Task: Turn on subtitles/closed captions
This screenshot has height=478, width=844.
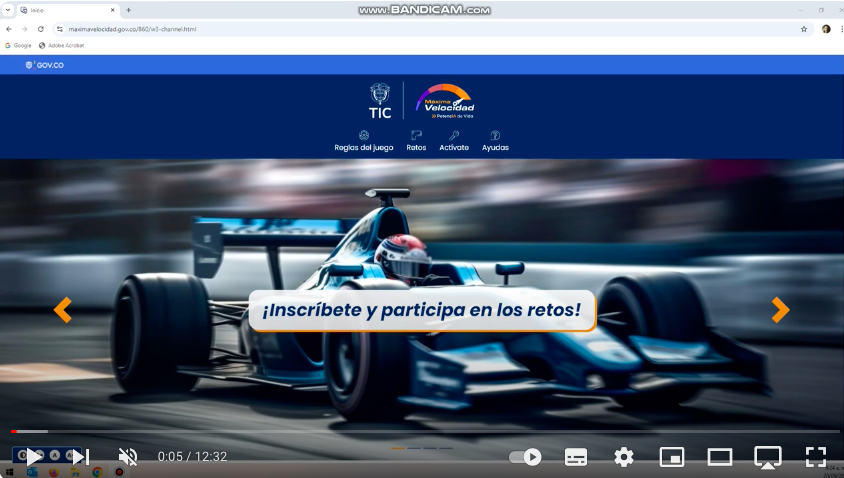Action: click(576, 457)
